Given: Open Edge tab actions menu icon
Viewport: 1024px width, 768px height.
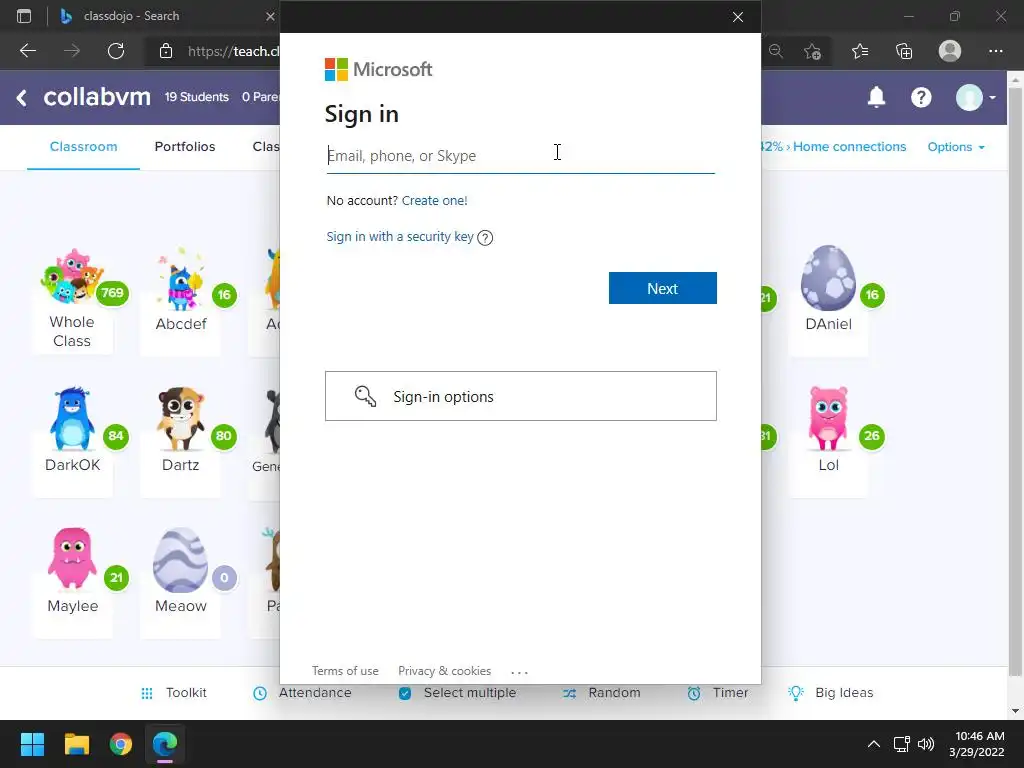Looking at the screenshot, I should click(24, 16).
